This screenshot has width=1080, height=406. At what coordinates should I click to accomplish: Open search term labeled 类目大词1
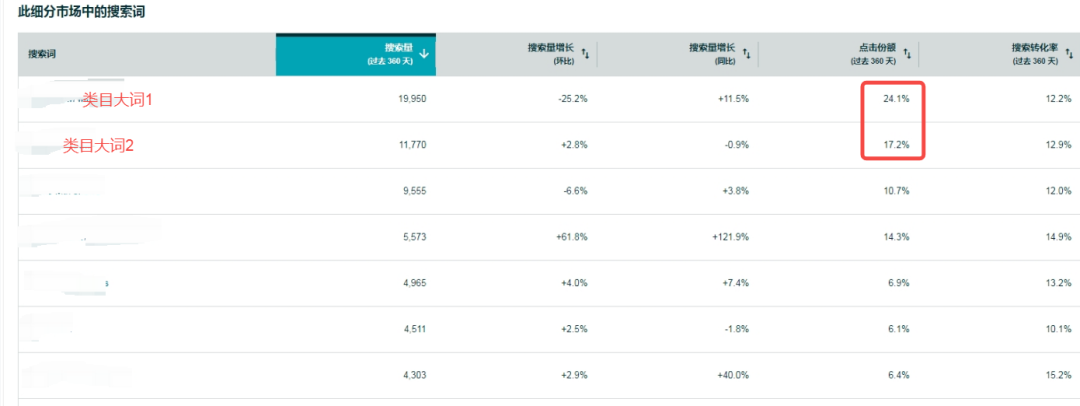[x=116, y=100]
